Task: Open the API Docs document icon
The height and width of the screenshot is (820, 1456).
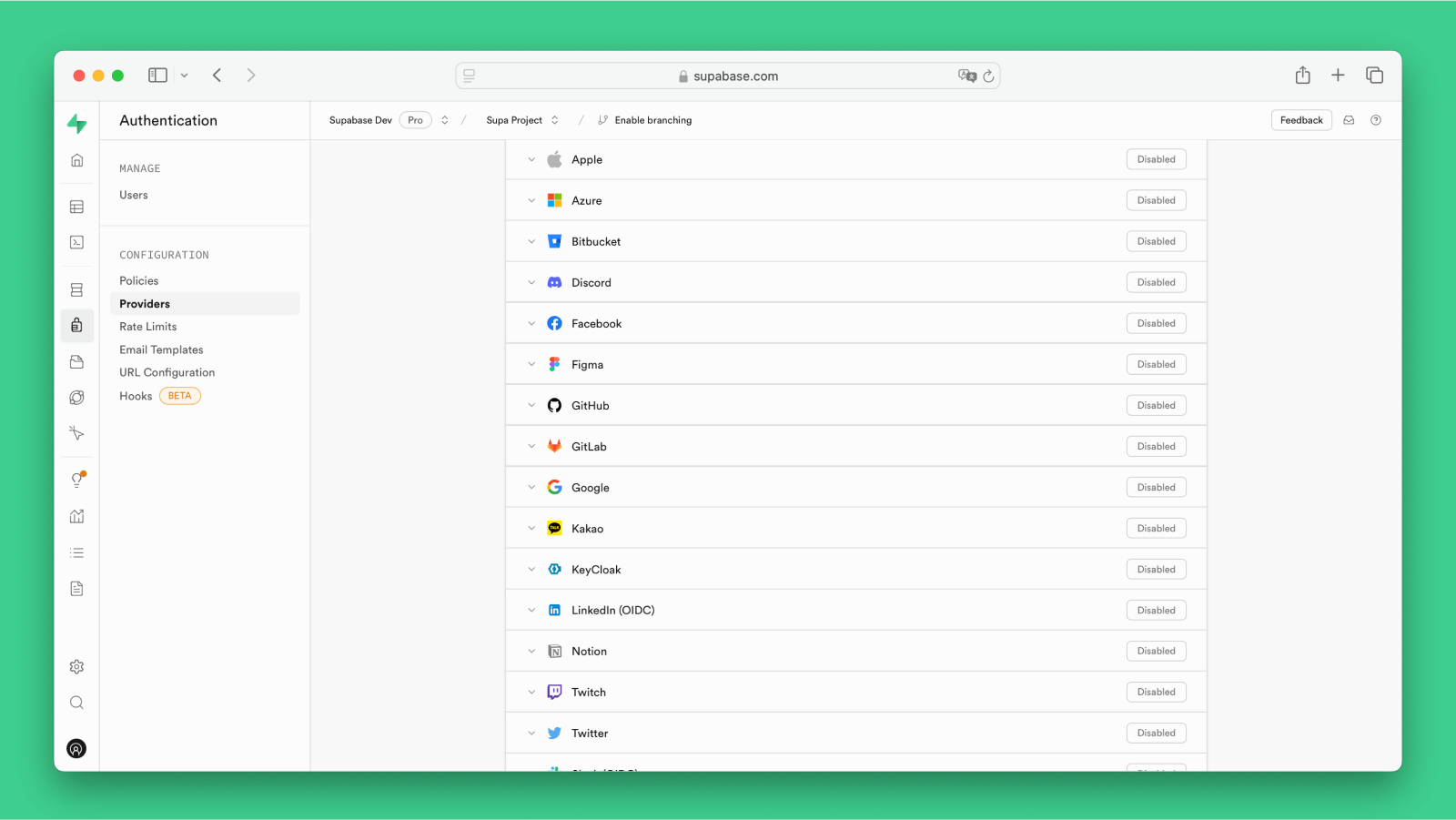Action: click(x=77, y=589)
